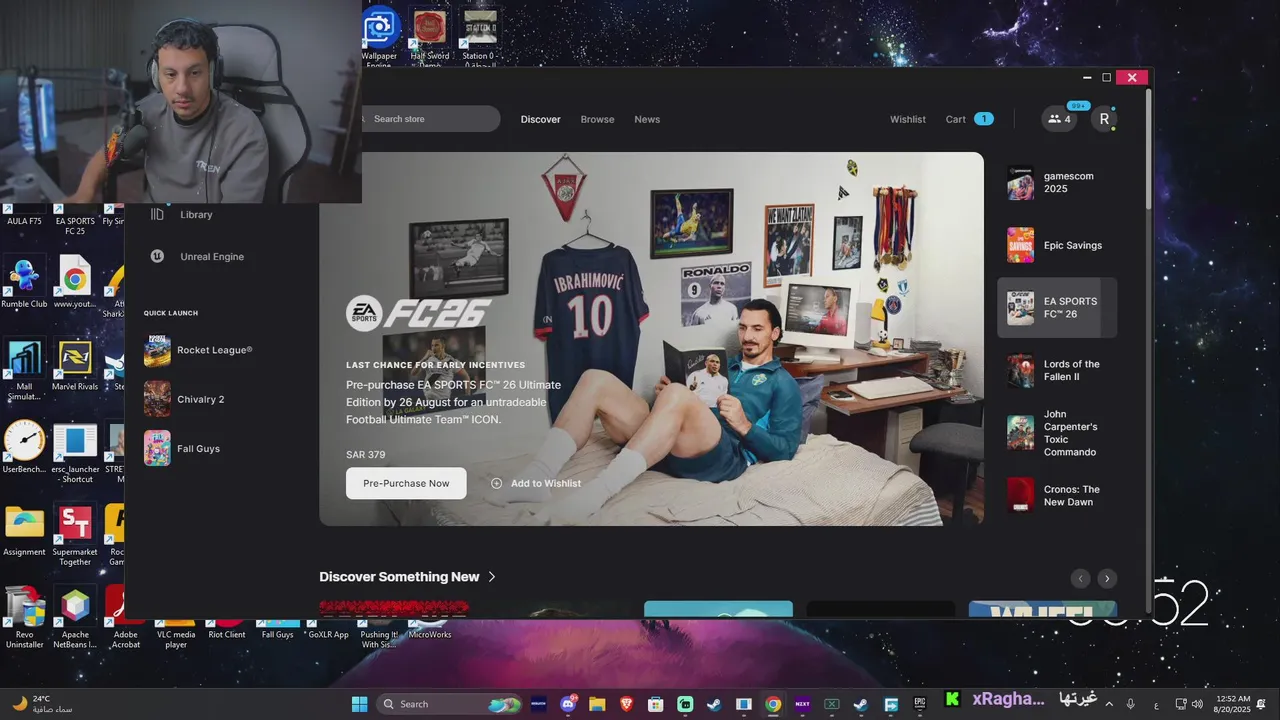This screenshot has width=1280, height=720.
Task: Switch to the Browse tab
Action: tap(597, 120)
